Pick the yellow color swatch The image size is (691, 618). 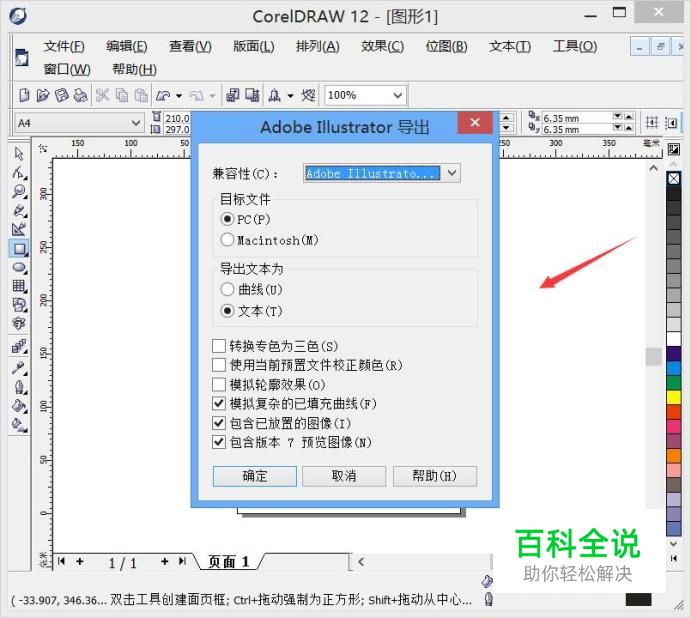pos(674,397)
